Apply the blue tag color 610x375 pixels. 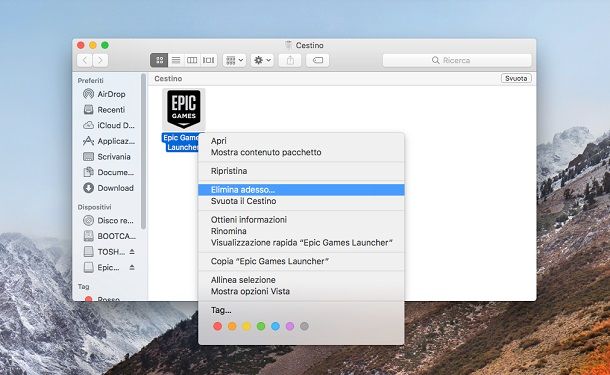point(275,326)
